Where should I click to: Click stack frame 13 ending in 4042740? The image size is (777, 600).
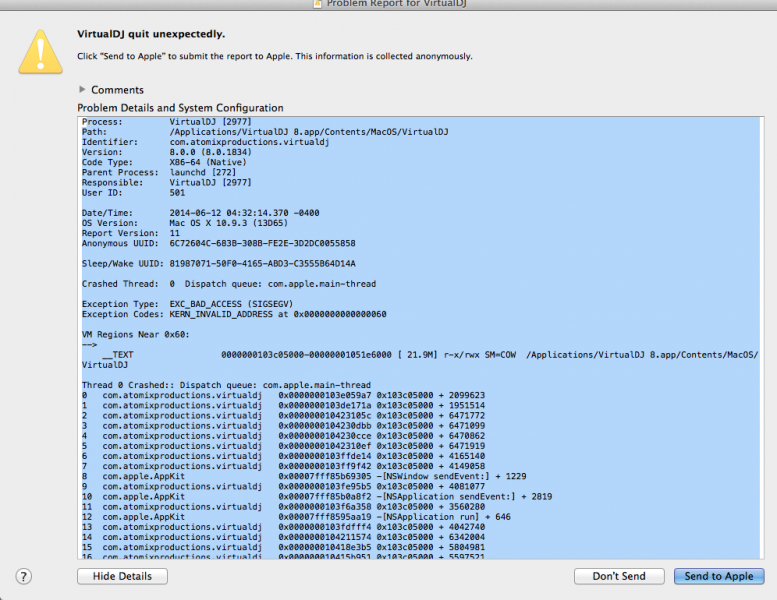[x=283, y=527]
